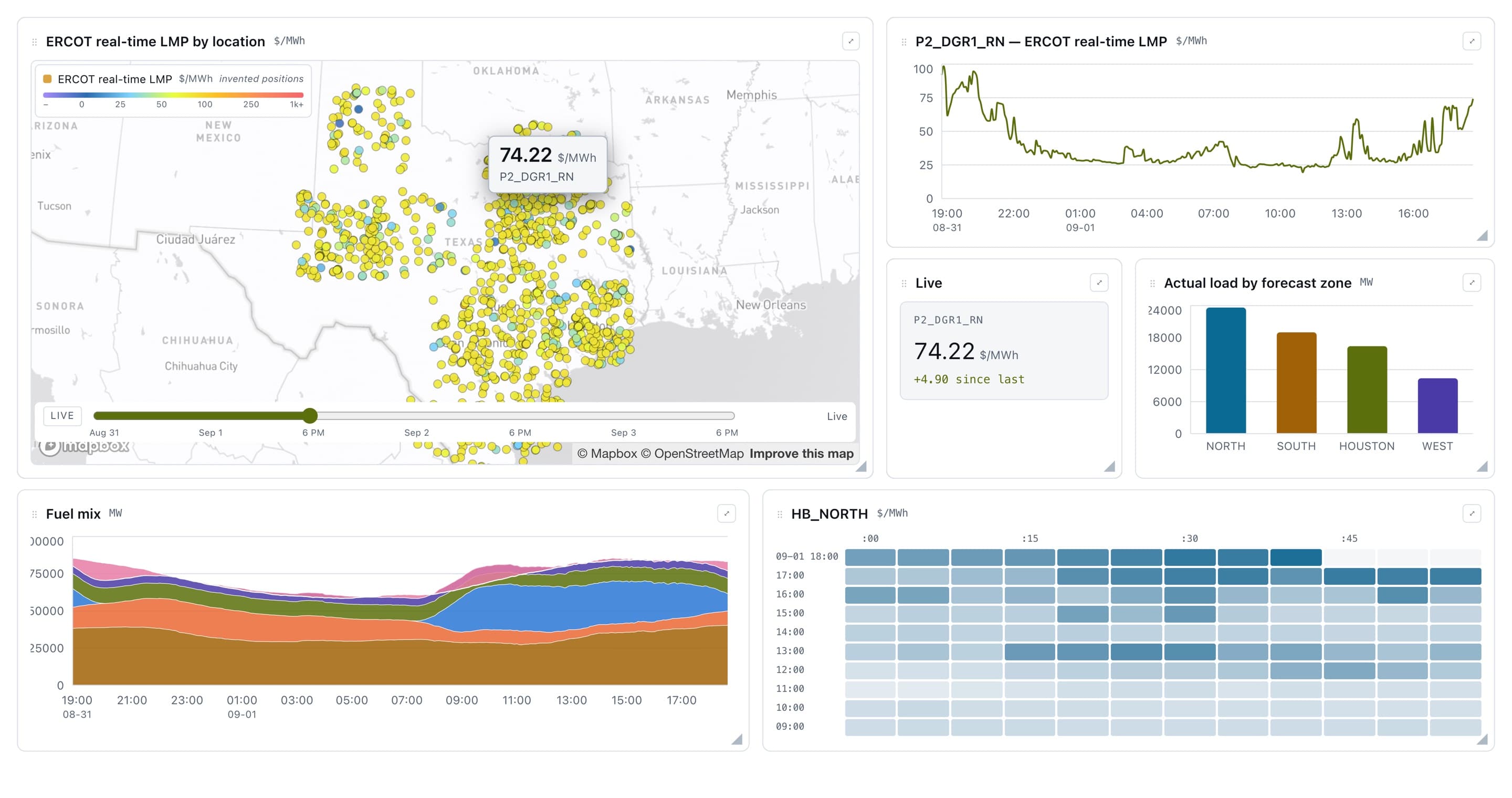Expand the Fuel mix panel
The width and height of the screenshot is (1512, 798).
click(726, 514)
